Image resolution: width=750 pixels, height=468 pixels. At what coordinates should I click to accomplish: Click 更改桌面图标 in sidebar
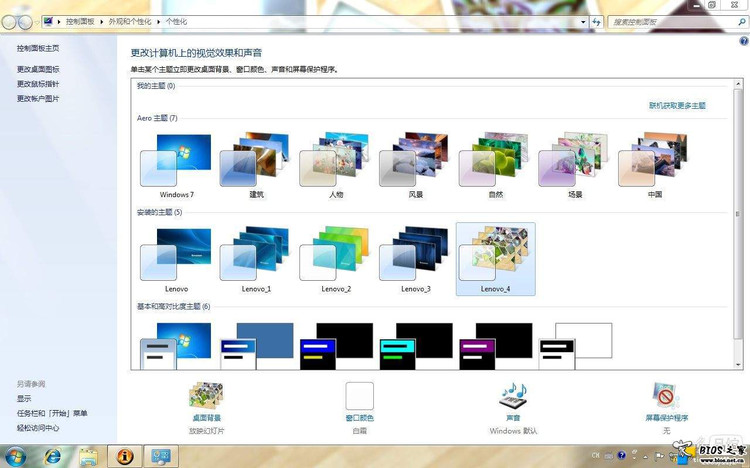[38, 69]
